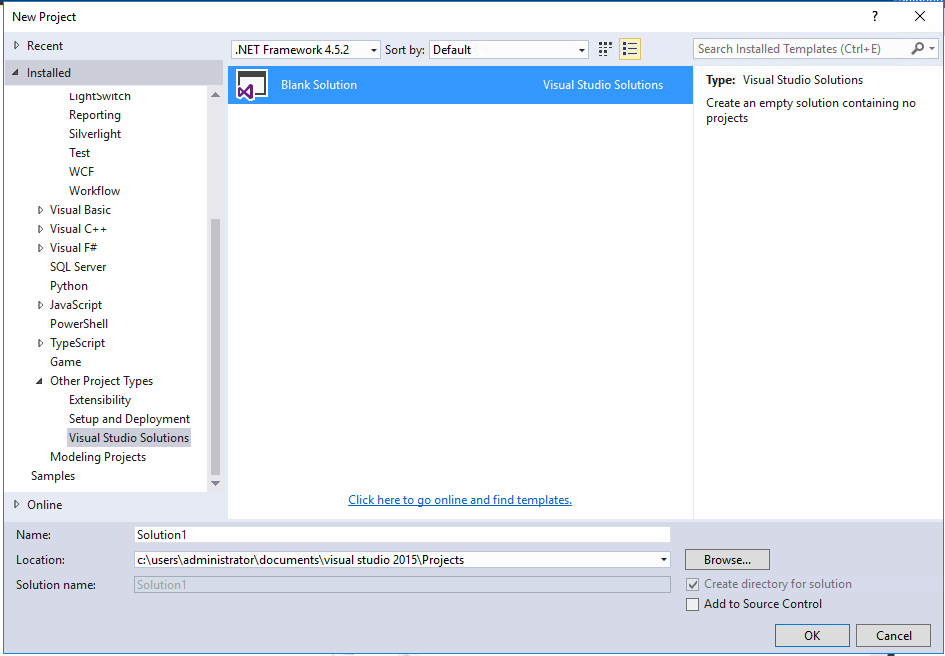Screen dimensions: 945x656
Task: Expand the Visual Basic node
Action: pos(40,210)
